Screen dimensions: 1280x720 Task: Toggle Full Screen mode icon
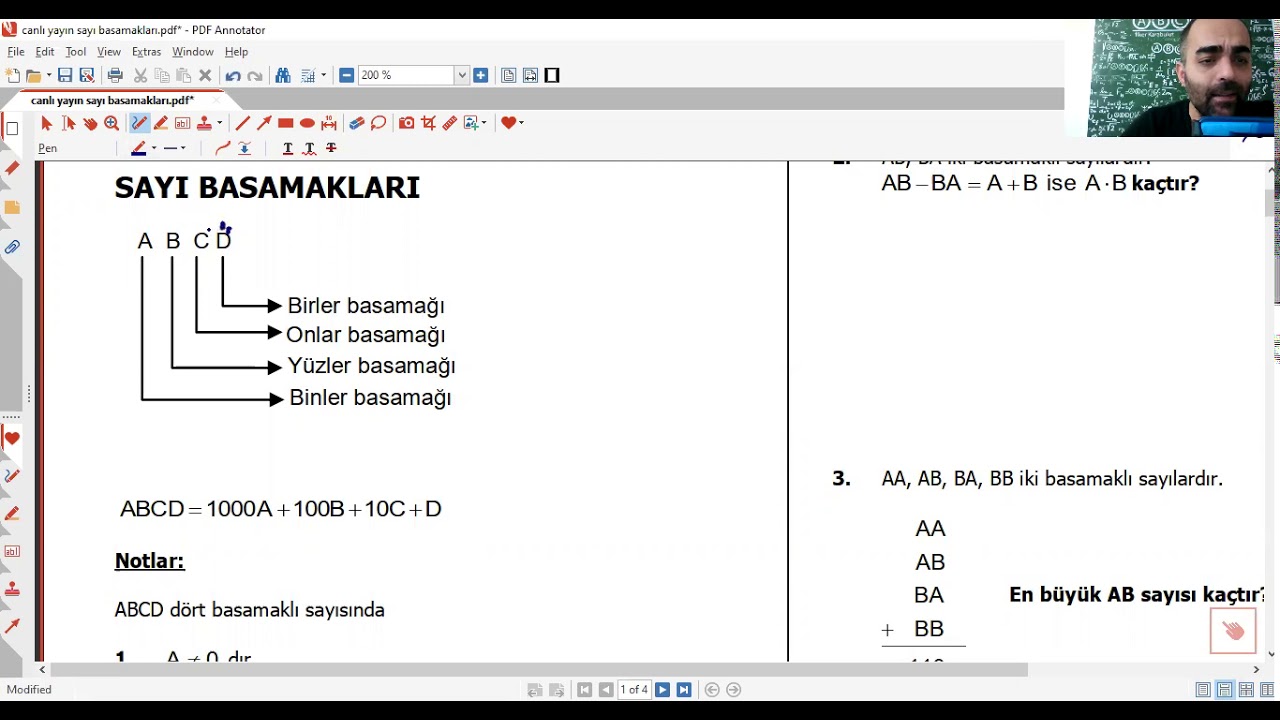click(x=552, y=76)
